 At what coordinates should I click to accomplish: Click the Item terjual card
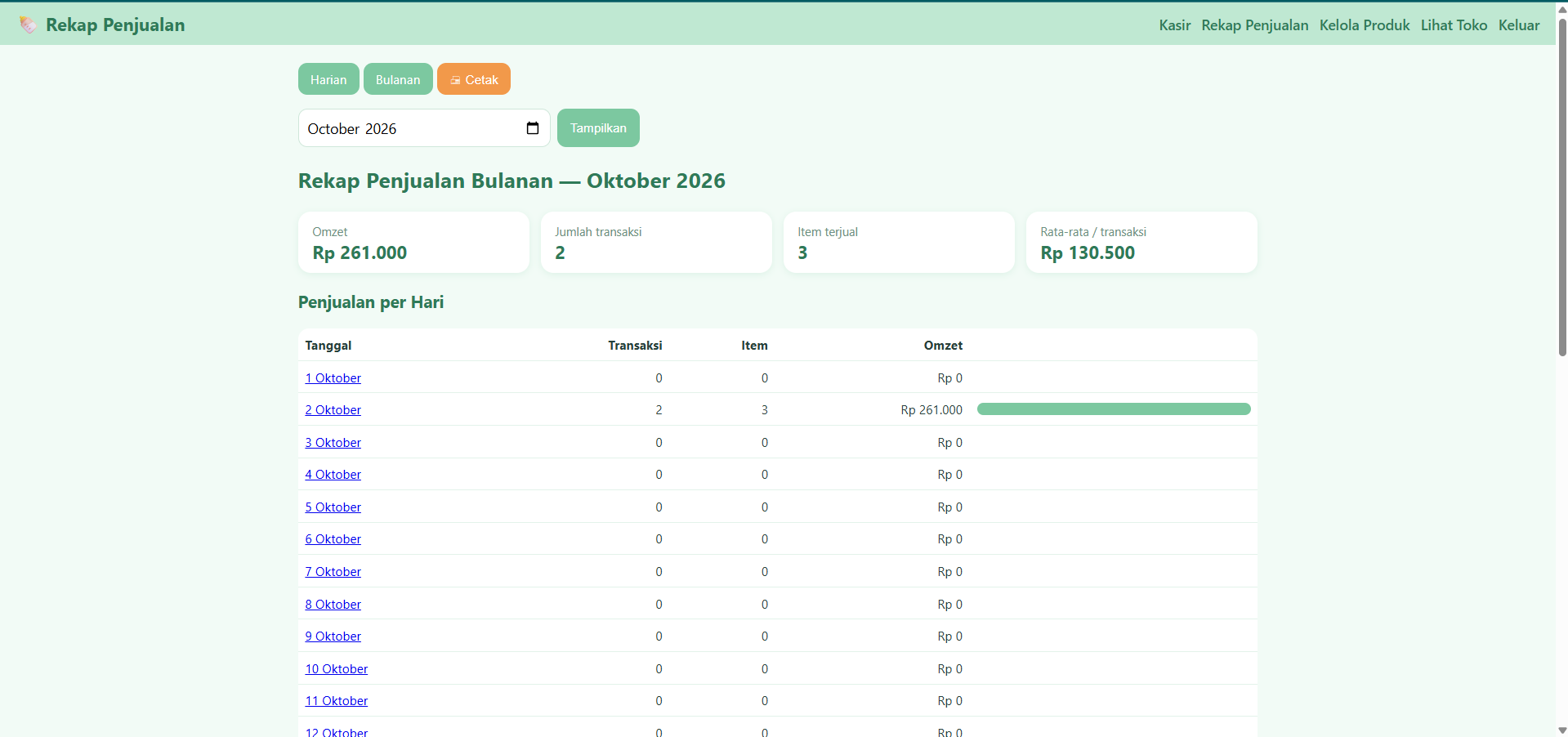pyautogui.click(x=899, y=243)
